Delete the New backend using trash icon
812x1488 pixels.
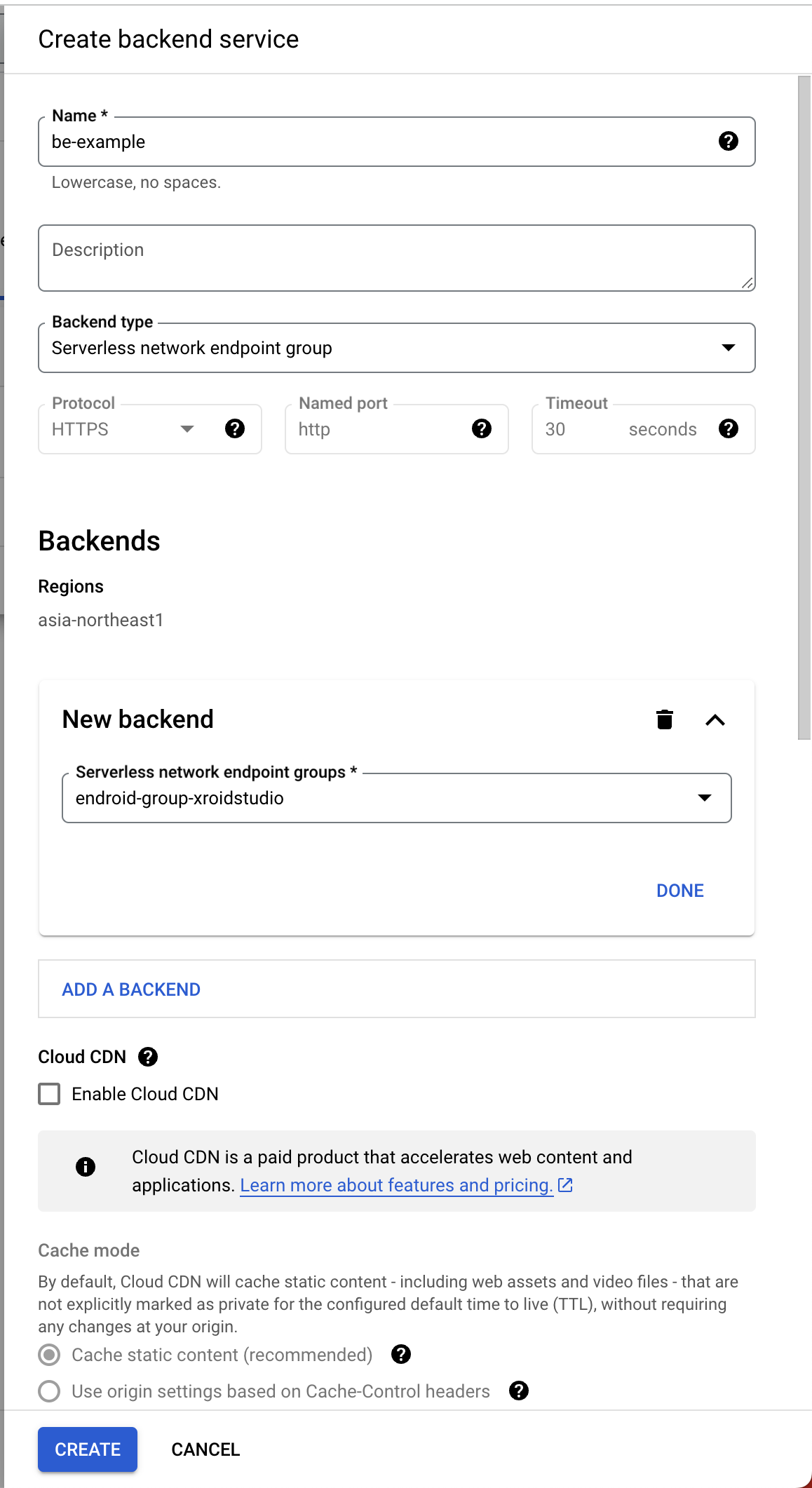click(x=665, y=719)
